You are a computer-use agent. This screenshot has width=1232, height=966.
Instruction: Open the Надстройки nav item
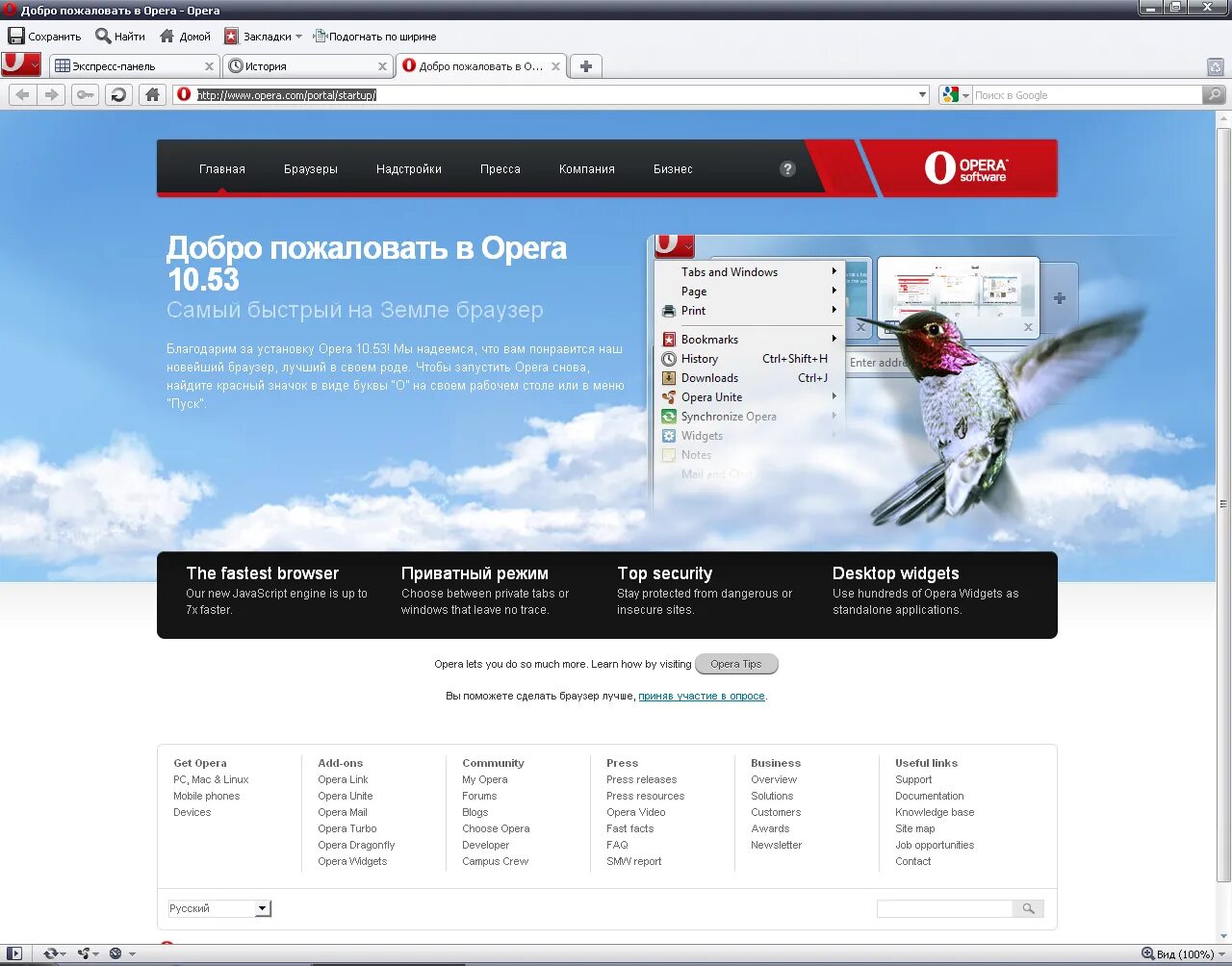(409, 168)
